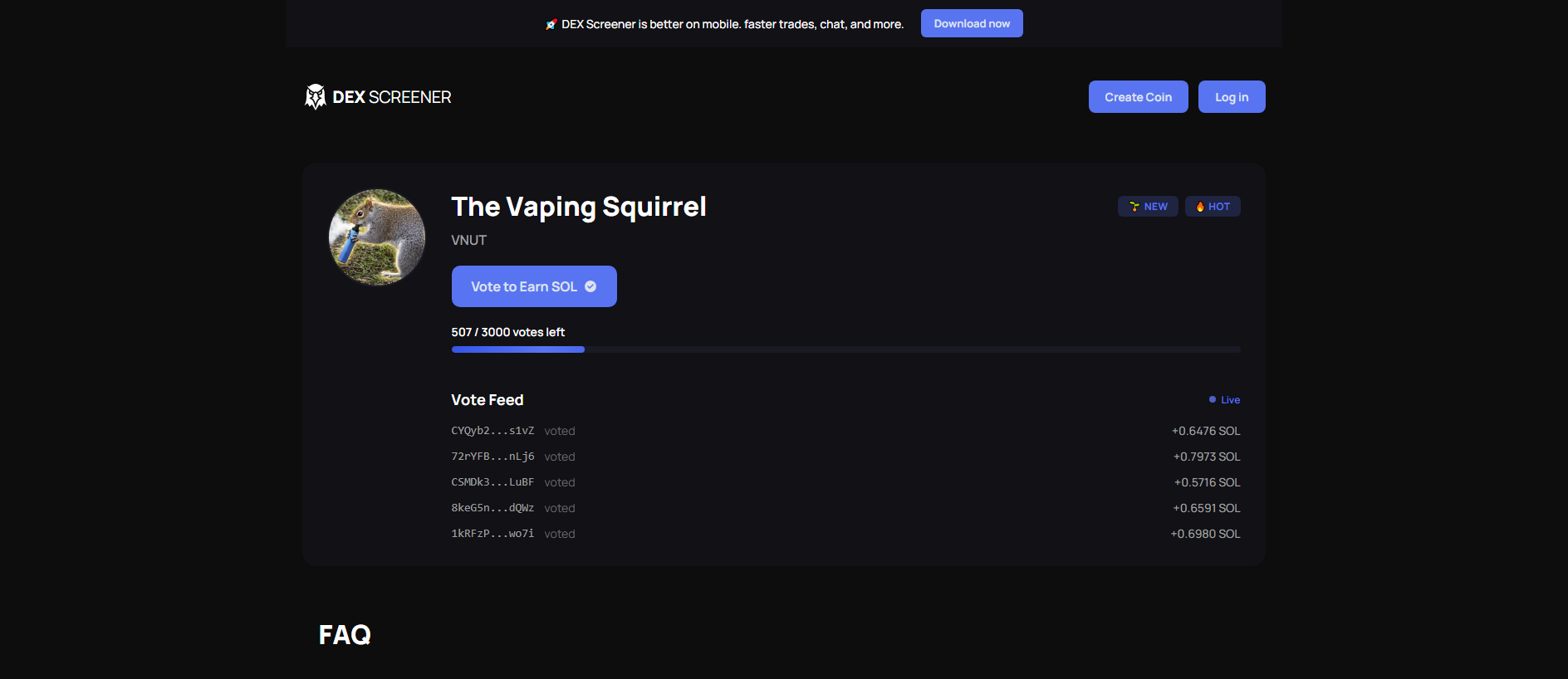Click the checkmark icon on the Vote button
The height and width of the screenshot is (679, 1568).
pos(590,286)
